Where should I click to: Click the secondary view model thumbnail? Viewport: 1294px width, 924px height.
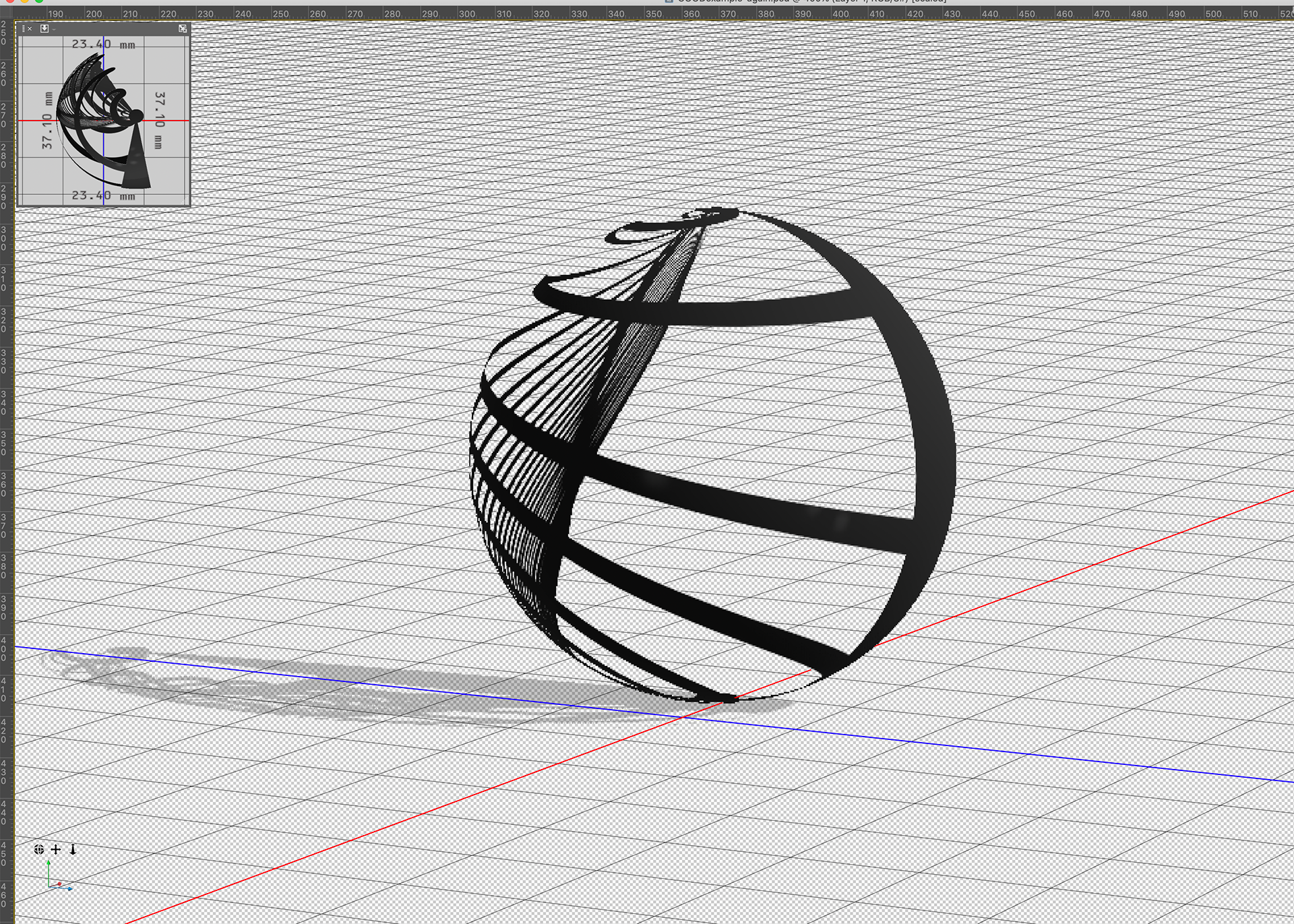103,121
